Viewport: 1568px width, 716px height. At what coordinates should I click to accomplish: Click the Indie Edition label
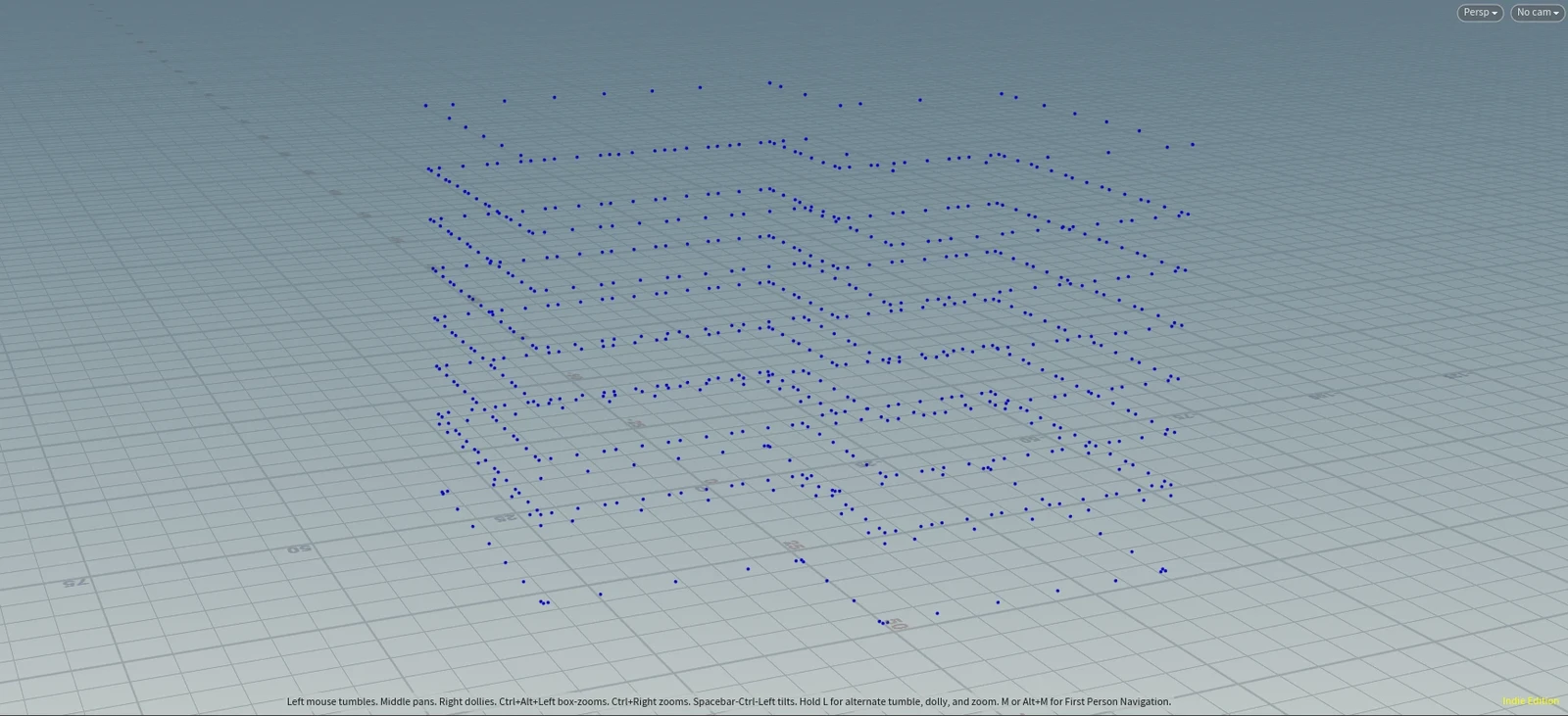(1531, 701)
